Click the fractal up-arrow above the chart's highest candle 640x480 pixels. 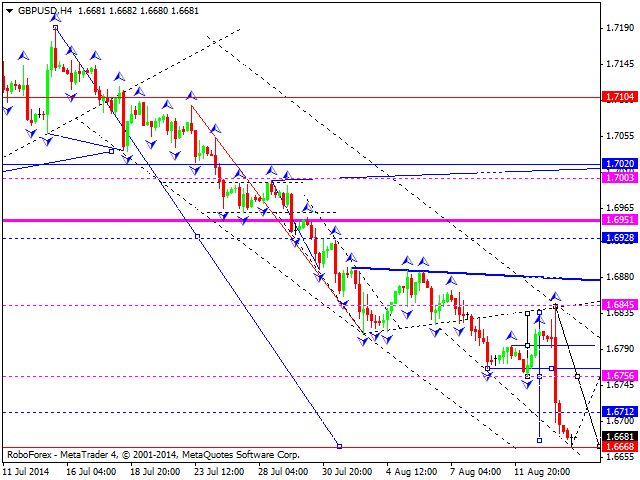click(56, 17)
